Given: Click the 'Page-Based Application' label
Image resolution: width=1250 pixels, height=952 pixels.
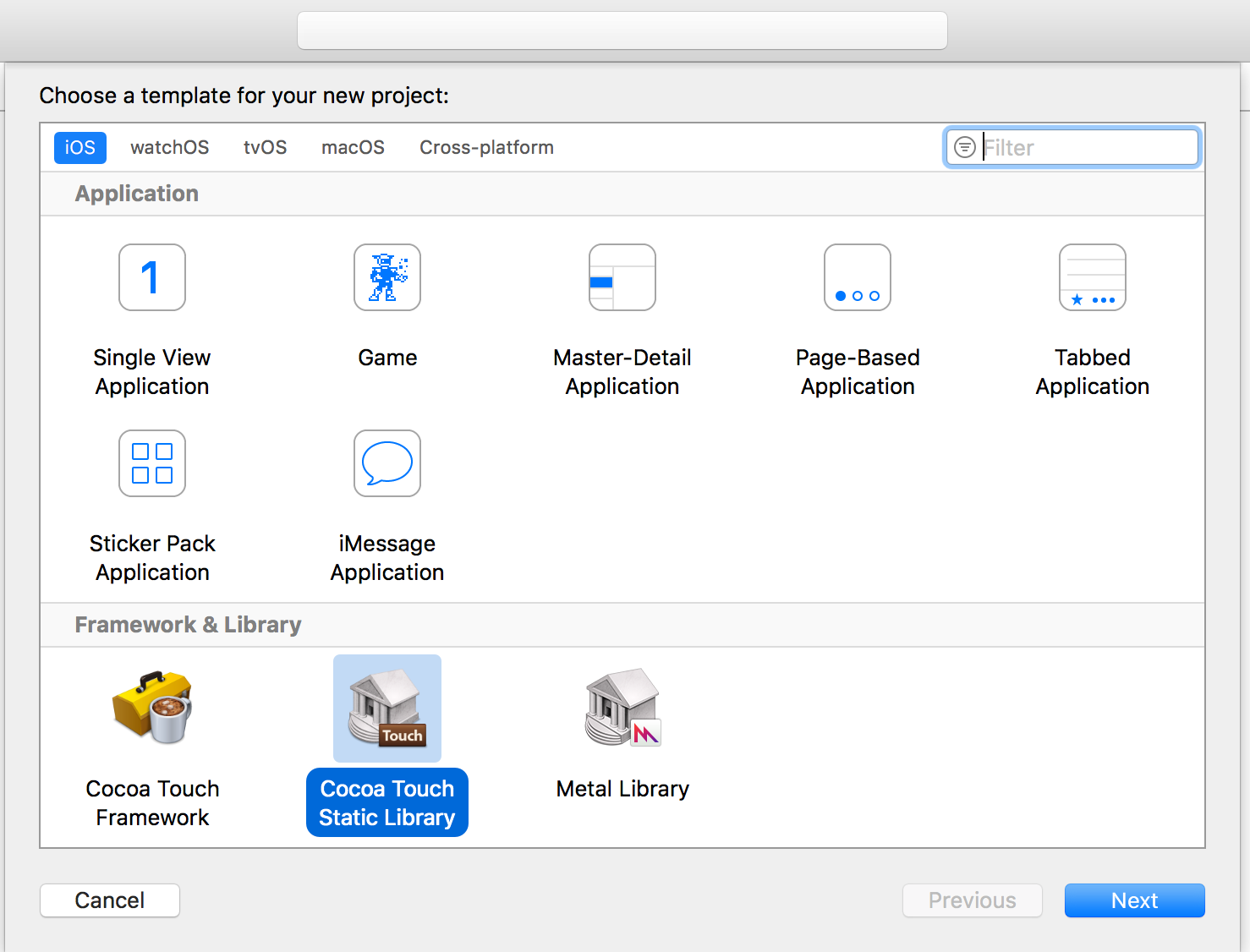Looking at the screenshot, I should 858,372.
